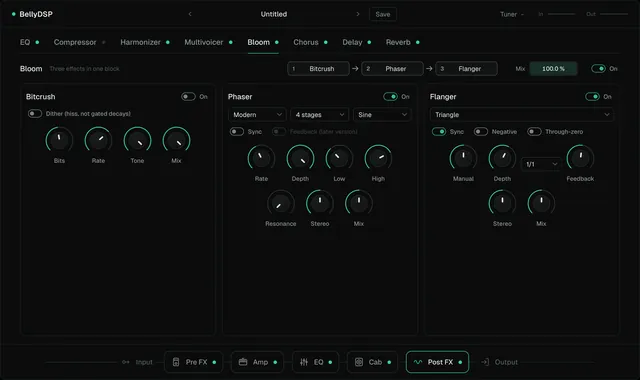Open Phaser Sine waveform dropdown
Viewport: 640px width, 380px height.
tap(382, 115)
